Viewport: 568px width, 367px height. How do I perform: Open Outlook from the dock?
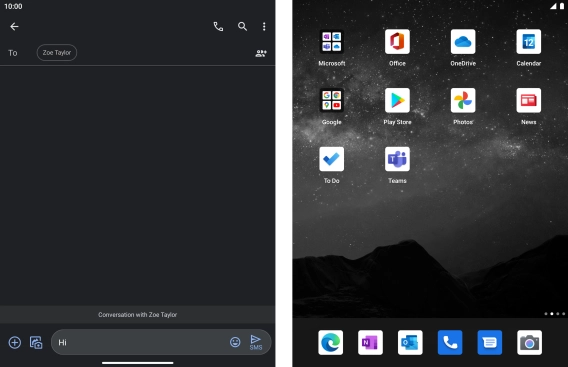410,342
